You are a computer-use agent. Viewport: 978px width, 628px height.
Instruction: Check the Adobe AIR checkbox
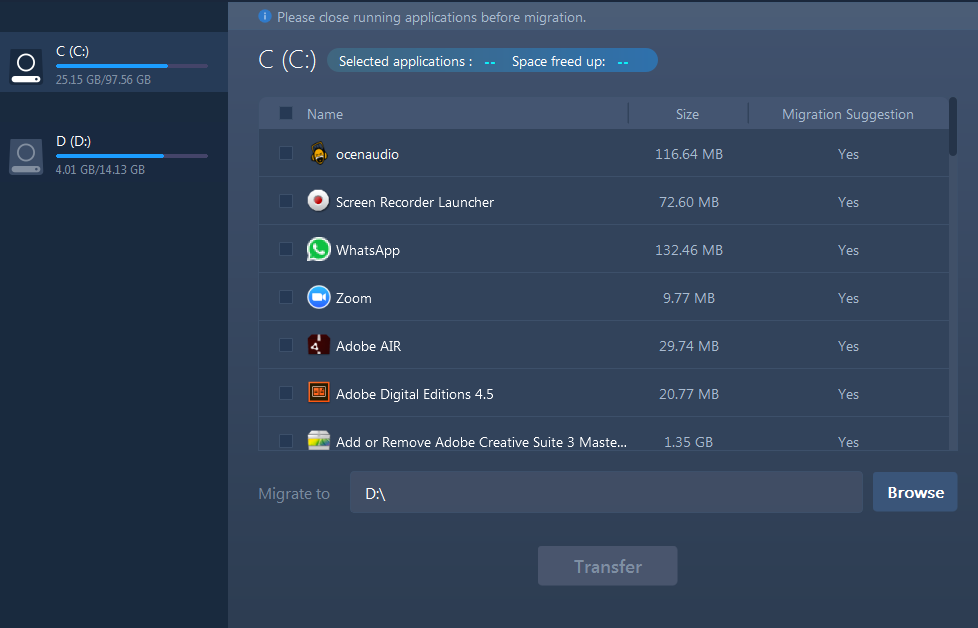point(286,345)
